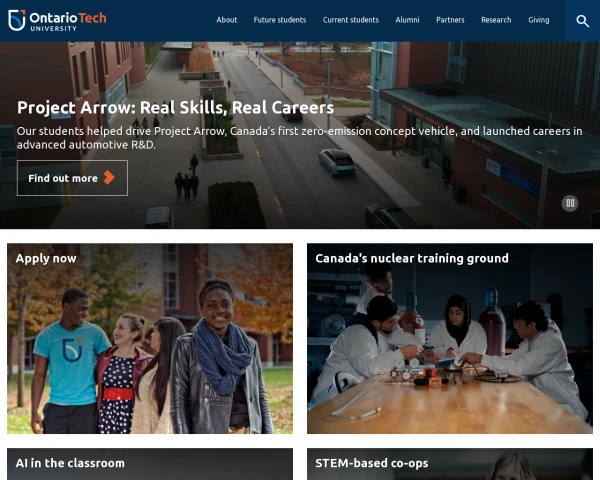Click the Canada's nuclear training ground heading
This screenshot has width=600, height=480.
pyautogui.click(x=412, y=258)
